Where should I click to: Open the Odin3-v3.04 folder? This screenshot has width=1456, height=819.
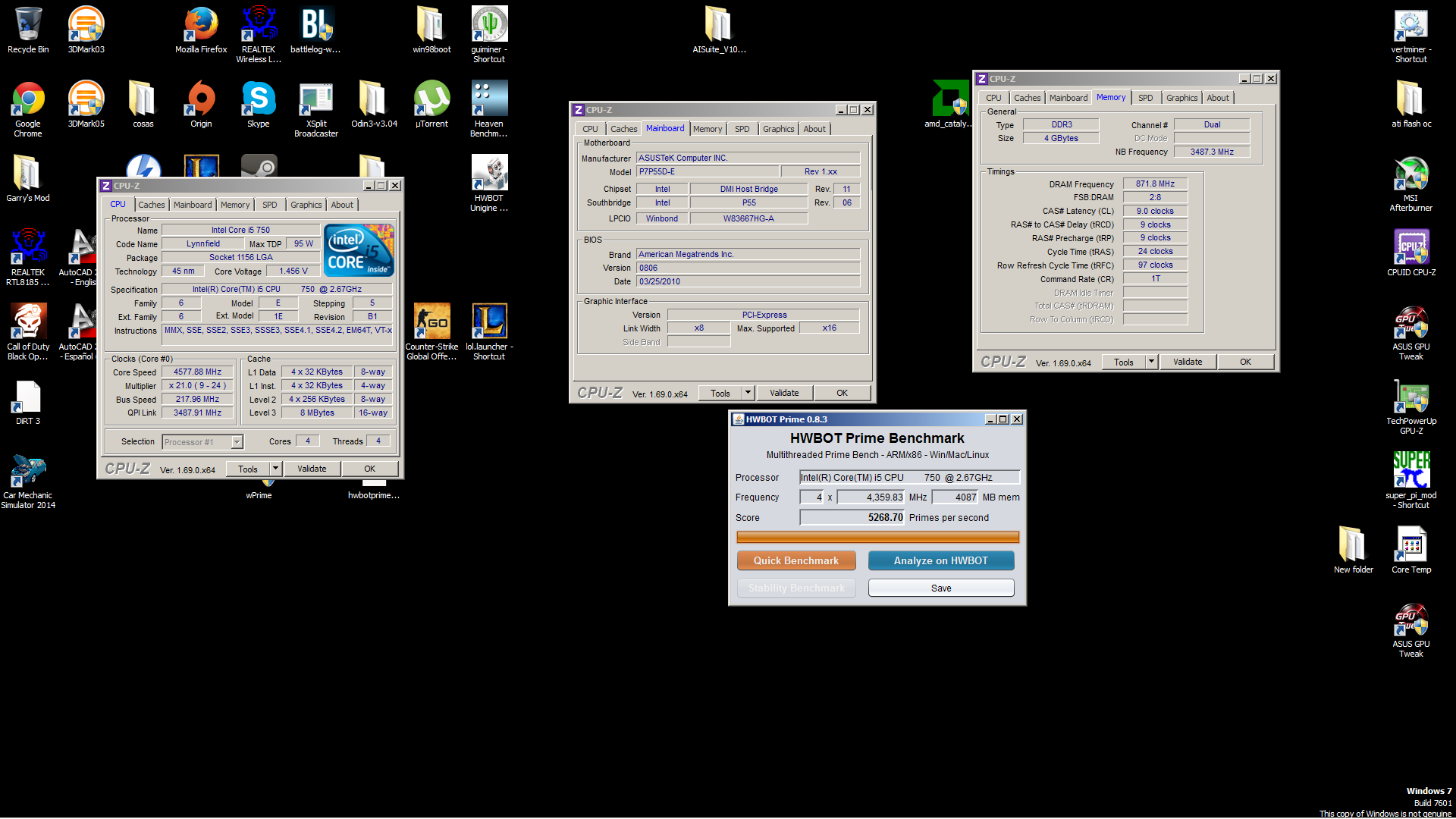(374, 105)
